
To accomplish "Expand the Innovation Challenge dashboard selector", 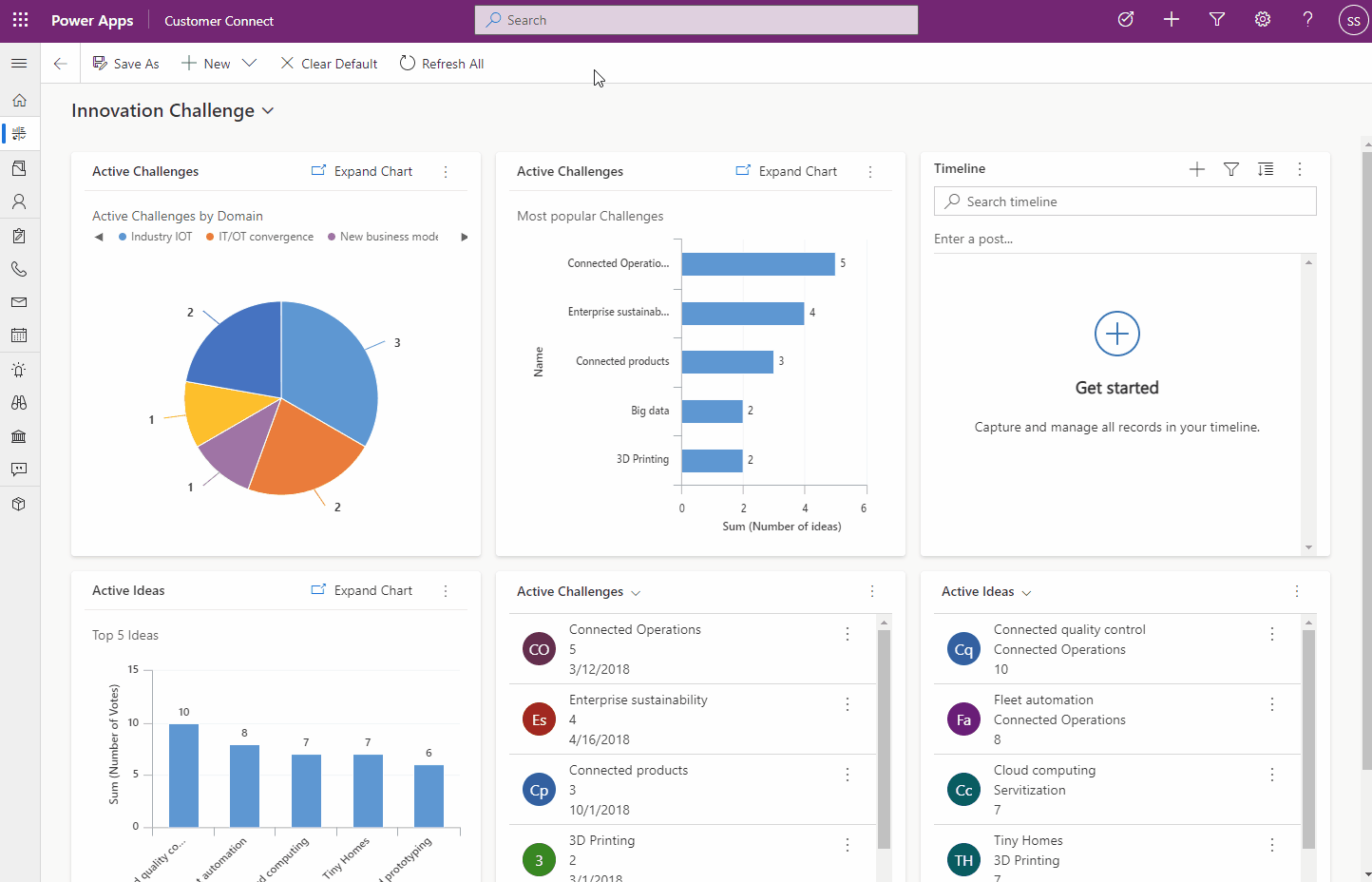I will [x=268, y=111].
